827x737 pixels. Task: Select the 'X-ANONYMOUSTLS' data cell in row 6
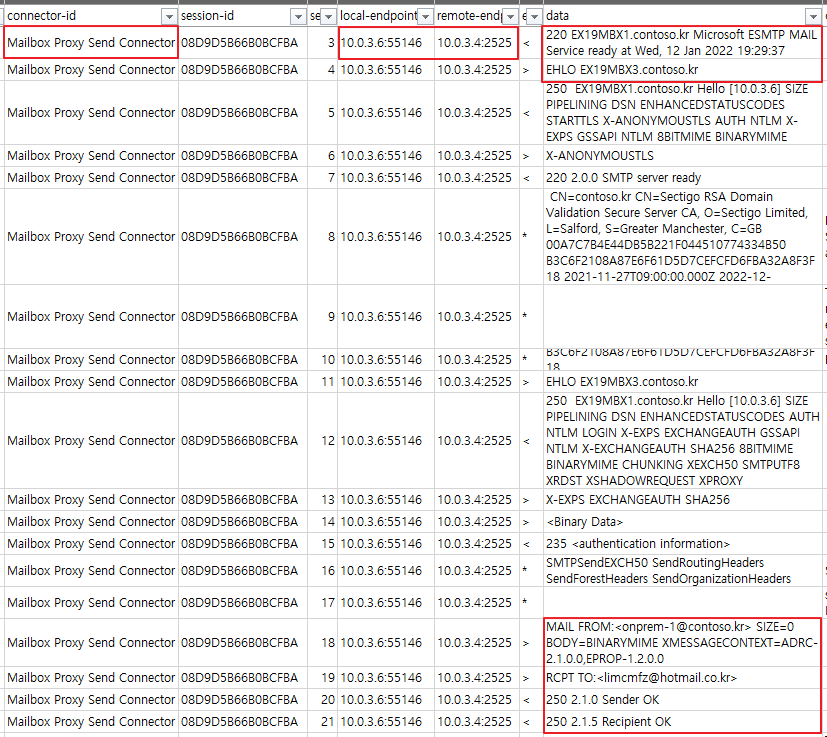682,156
